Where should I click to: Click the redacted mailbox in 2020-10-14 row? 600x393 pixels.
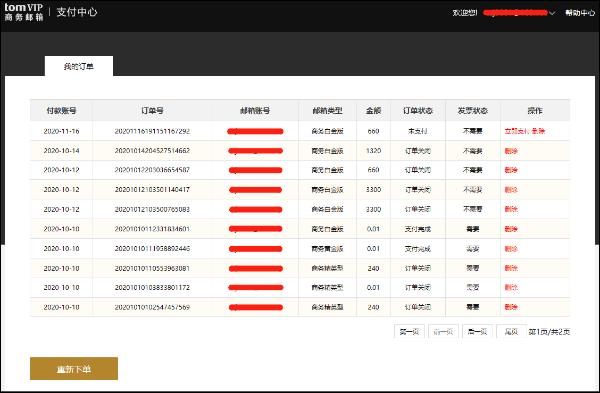click(x=255, y=151)
